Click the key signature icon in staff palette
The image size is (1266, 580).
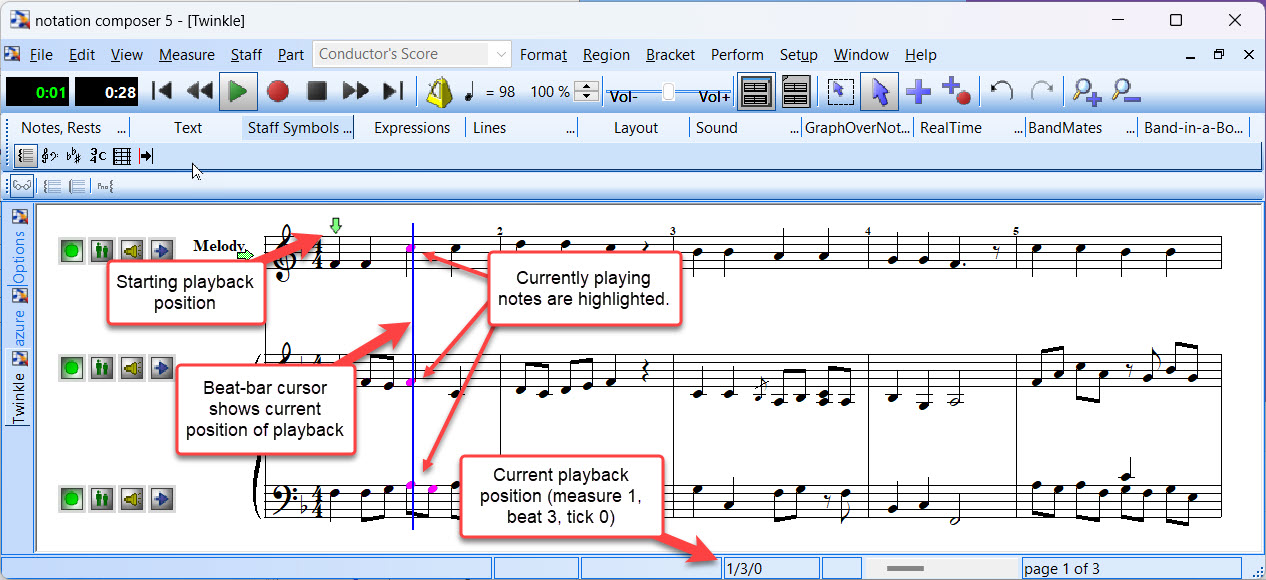coord(74,156)
